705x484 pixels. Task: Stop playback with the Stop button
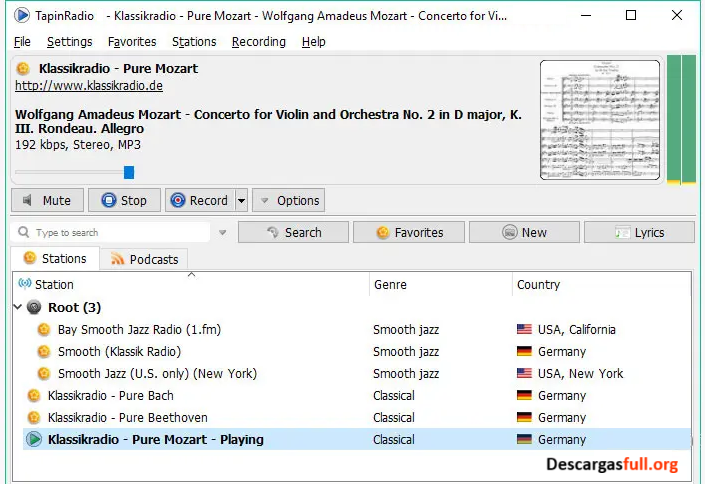[x=125, y=200]
